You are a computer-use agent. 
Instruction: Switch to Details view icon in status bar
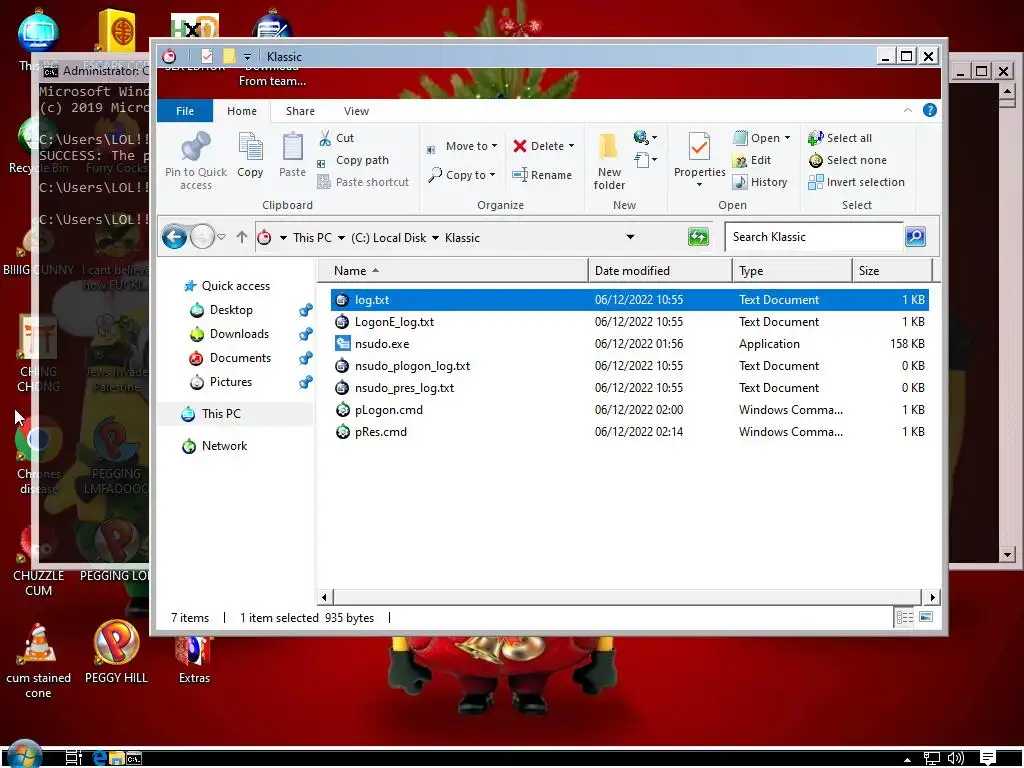point(904,617)
